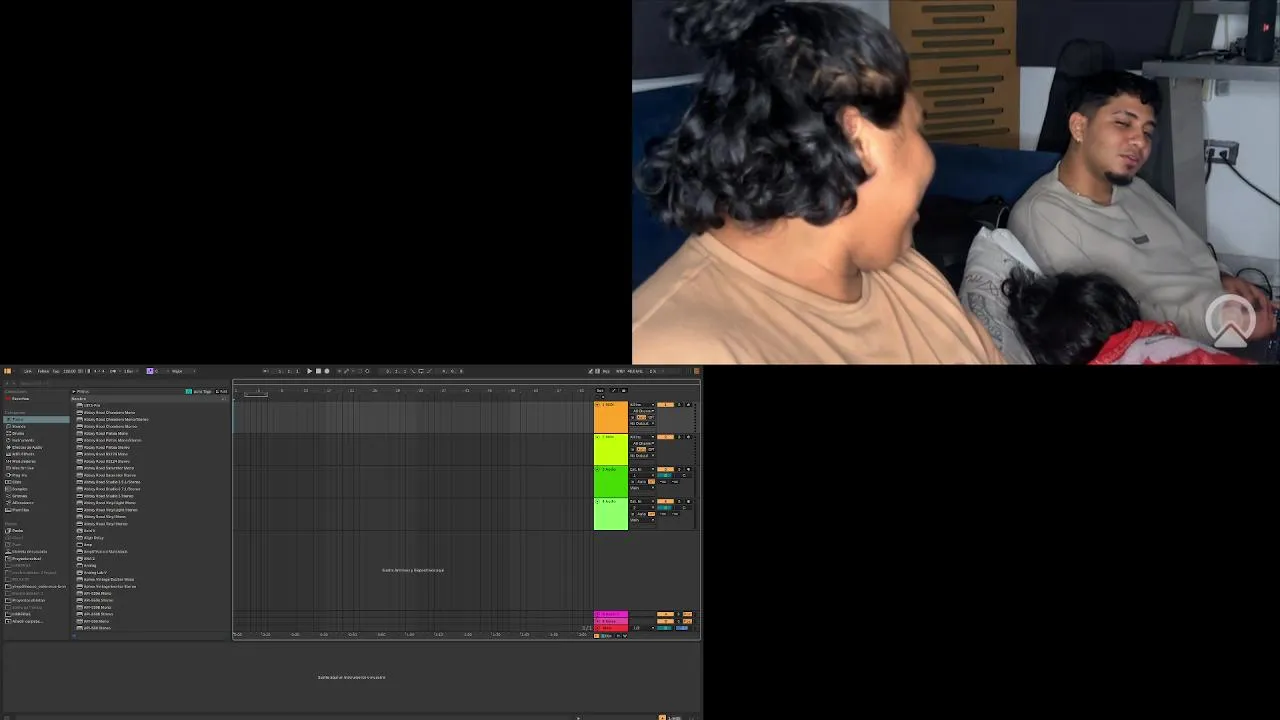This screenshot has width=1280, height=720.
Task: Open the quantization '1 Bar' dropdown
Action: tap(129, 371)
